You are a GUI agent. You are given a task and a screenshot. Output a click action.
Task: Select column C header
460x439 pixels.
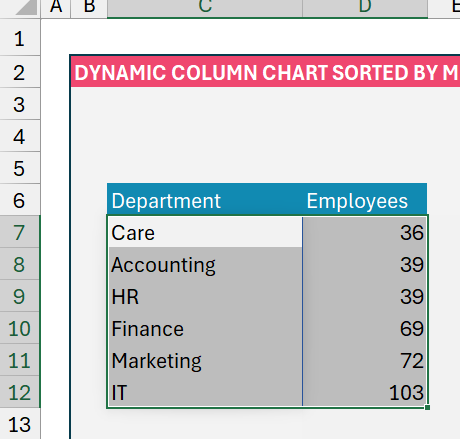pyautogui.click(x=205, y=8)
